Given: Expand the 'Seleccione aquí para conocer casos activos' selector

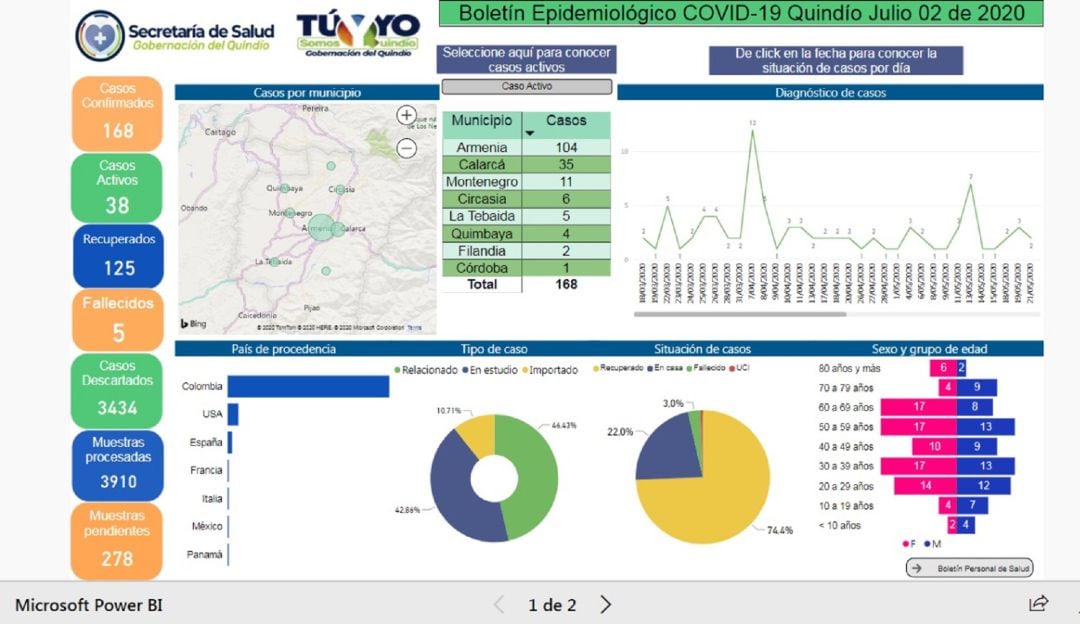Looking at the screenshot, I should 524,59.
